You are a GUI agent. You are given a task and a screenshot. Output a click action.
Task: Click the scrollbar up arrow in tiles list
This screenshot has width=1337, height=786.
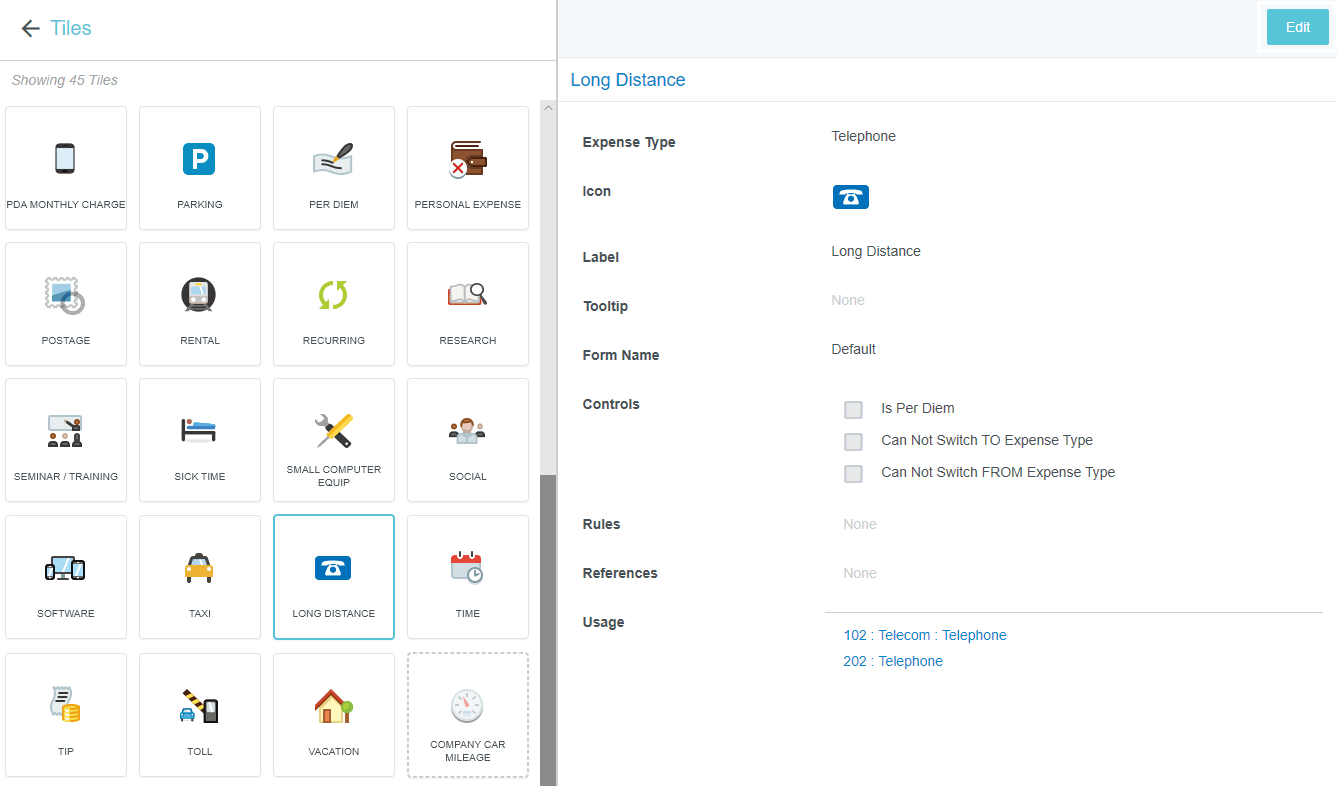(x=547, y=107)
